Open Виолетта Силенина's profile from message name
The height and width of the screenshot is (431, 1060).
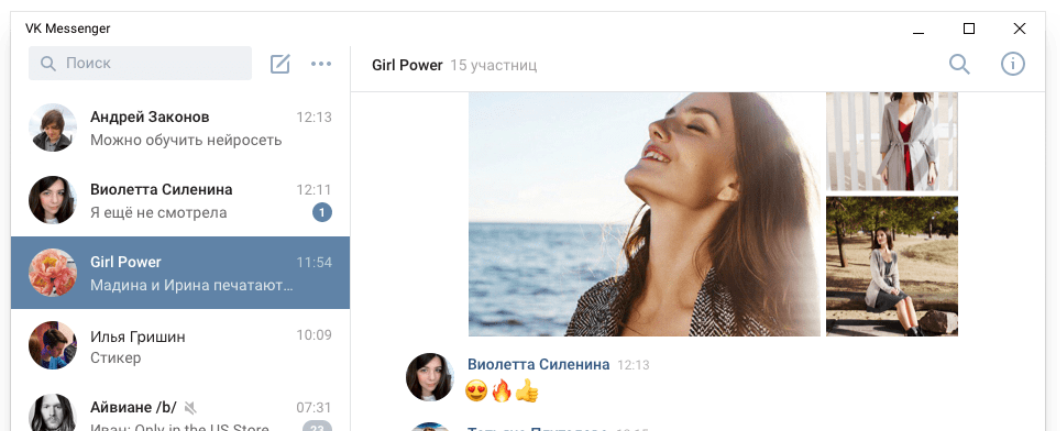(538, 365)
